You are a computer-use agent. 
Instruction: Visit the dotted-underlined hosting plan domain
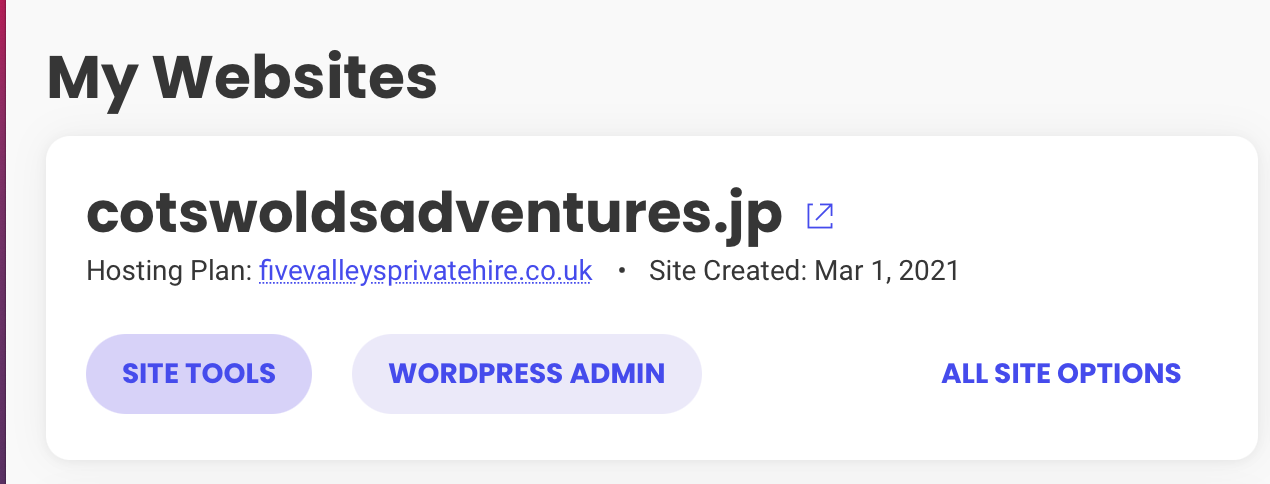coord(425,271)
